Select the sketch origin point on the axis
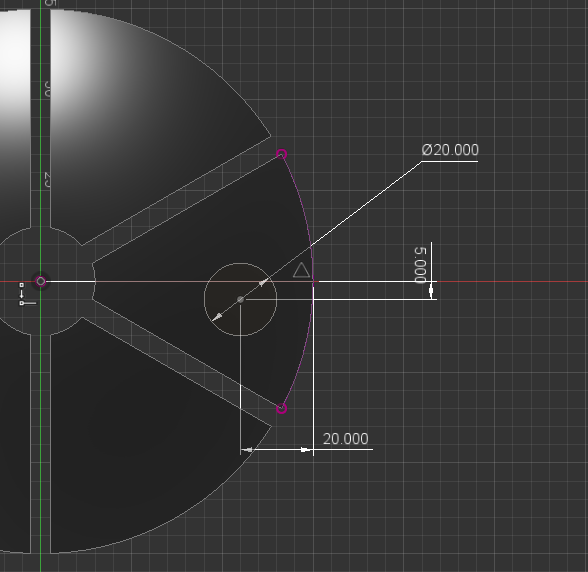 [41, 281]
